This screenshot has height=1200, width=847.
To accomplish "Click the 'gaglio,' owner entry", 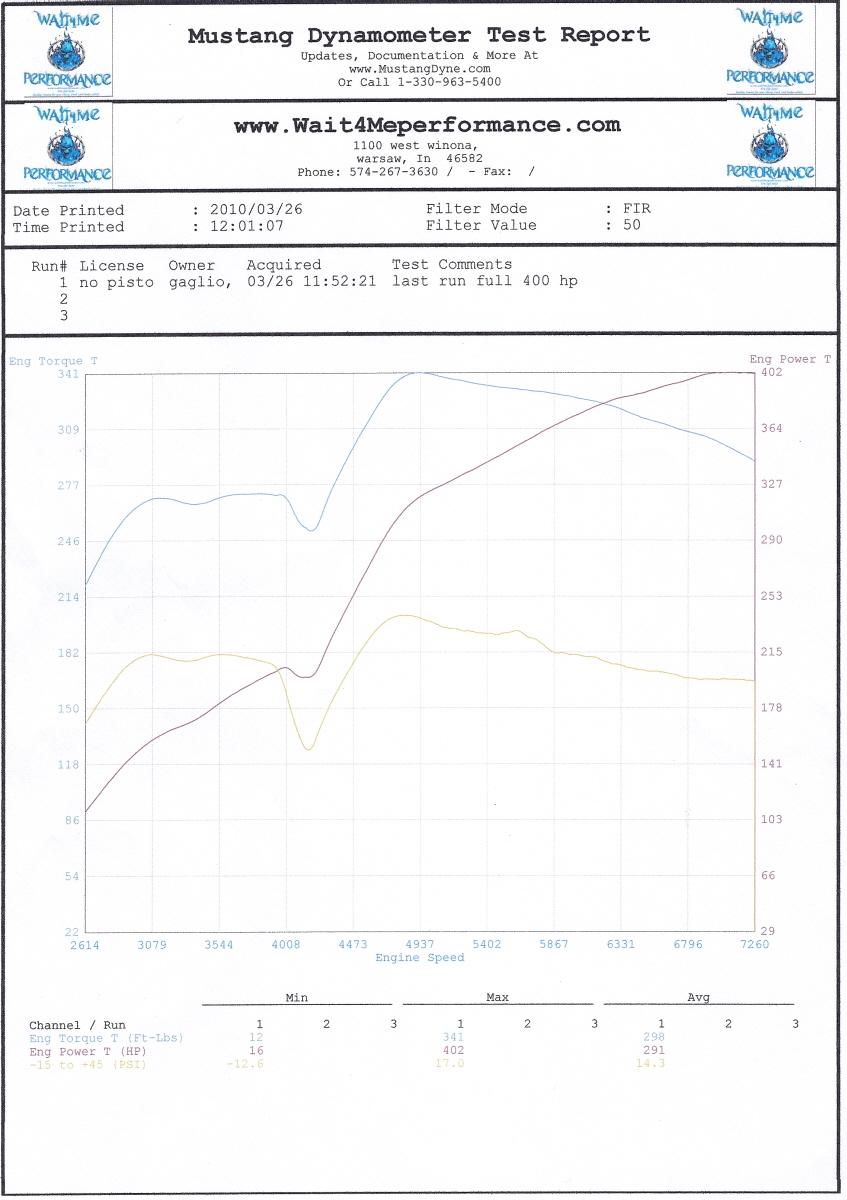I will pyautogui.click(x=201, y=282).
